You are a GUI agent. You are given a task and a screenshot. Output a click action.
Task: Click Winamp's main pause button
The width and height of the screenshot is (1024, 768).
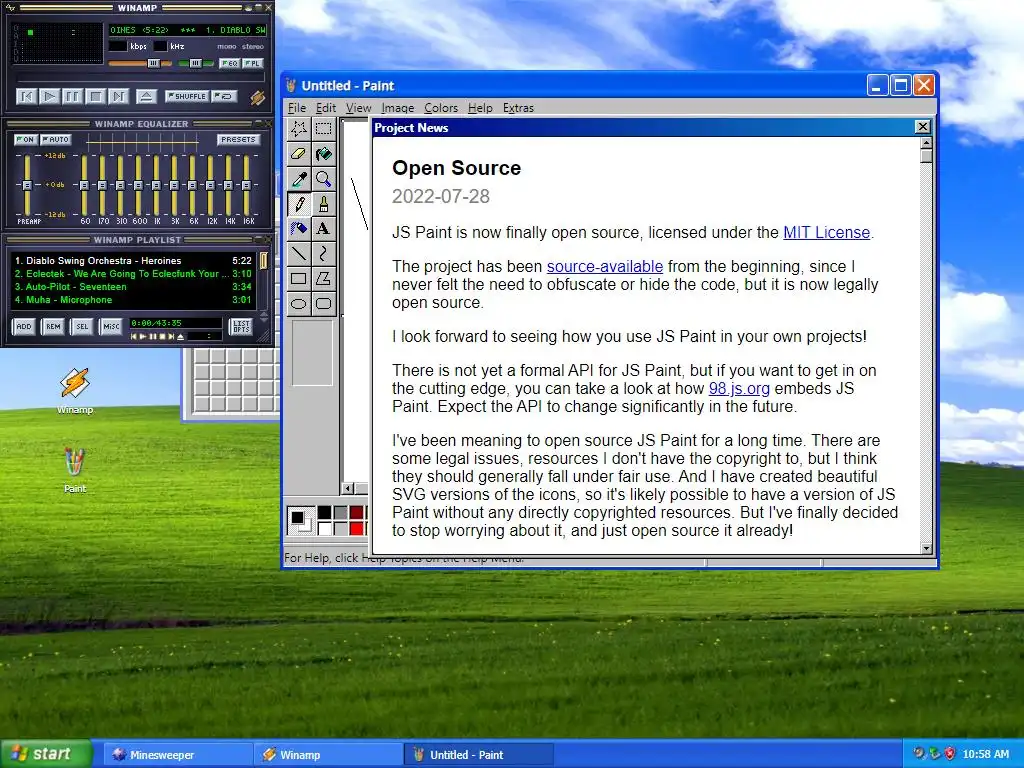click(x=72, y=97)
